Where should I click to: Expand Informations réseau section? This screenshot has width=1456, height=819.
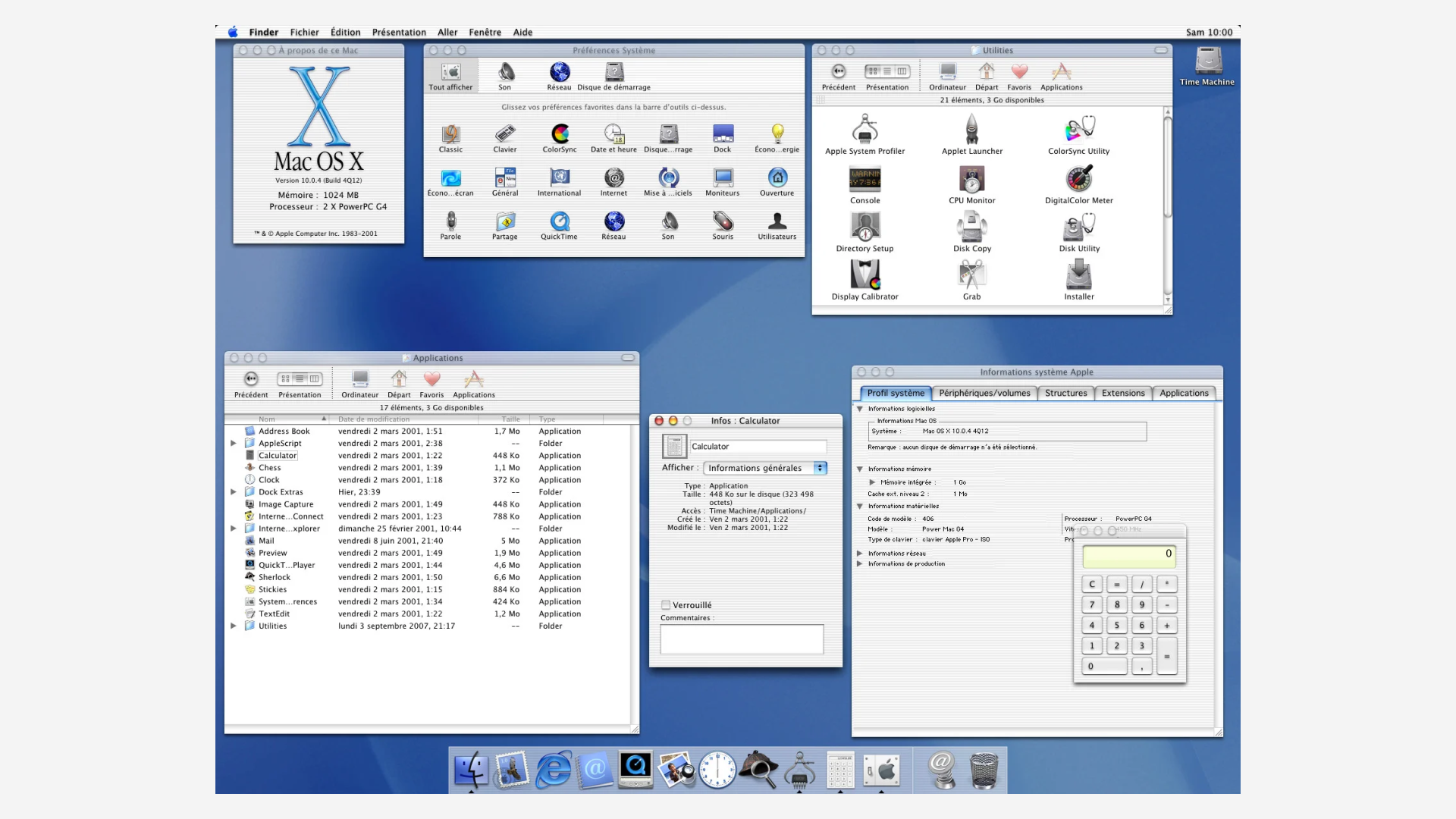(x=860, y=554)
